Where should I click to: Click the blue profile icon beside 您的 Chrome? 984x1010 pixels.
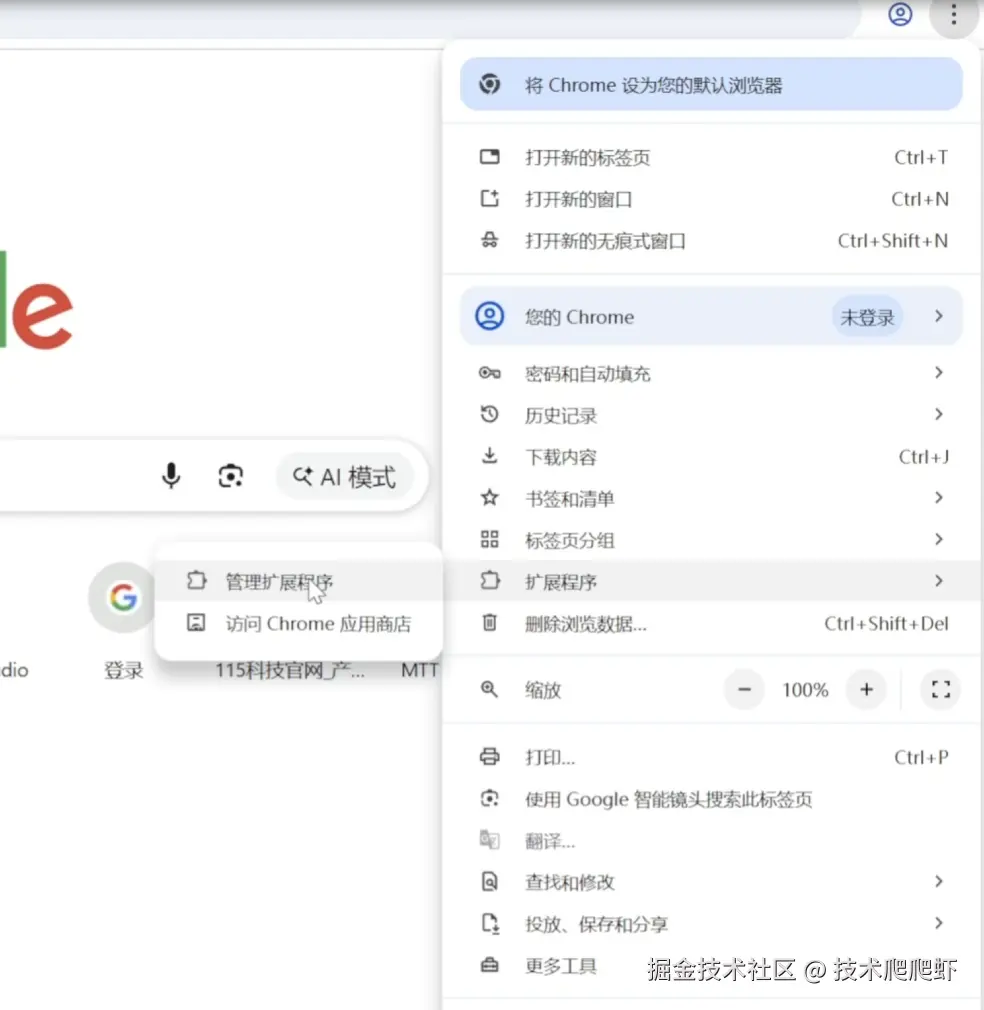[489, 316]
